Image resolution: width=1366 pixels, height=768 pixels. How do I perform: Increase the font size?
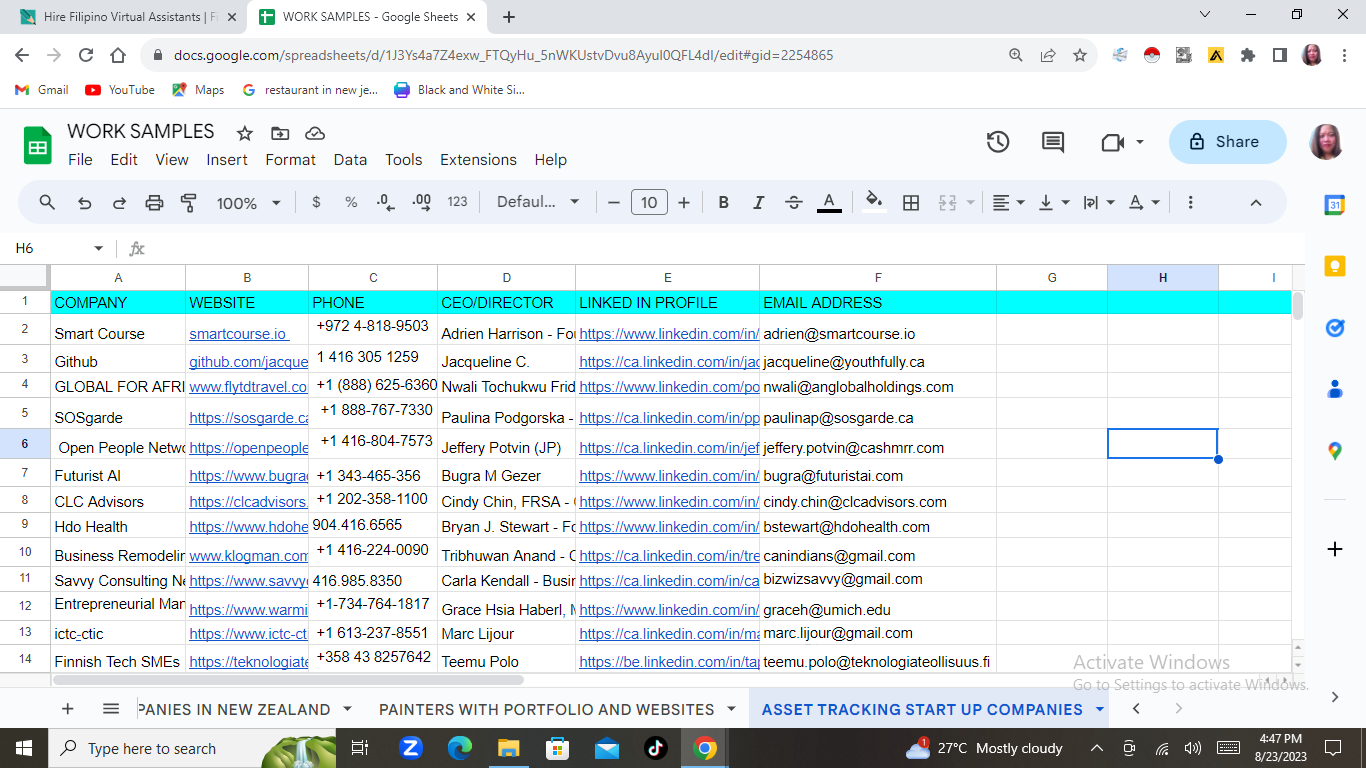pos(684,202)
